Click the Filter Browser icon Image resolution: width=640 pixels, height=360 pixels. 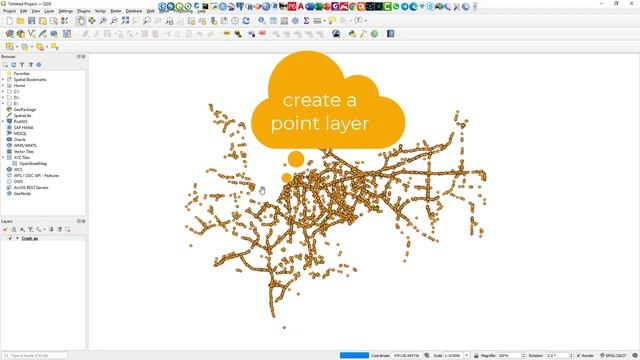point(22,65)
